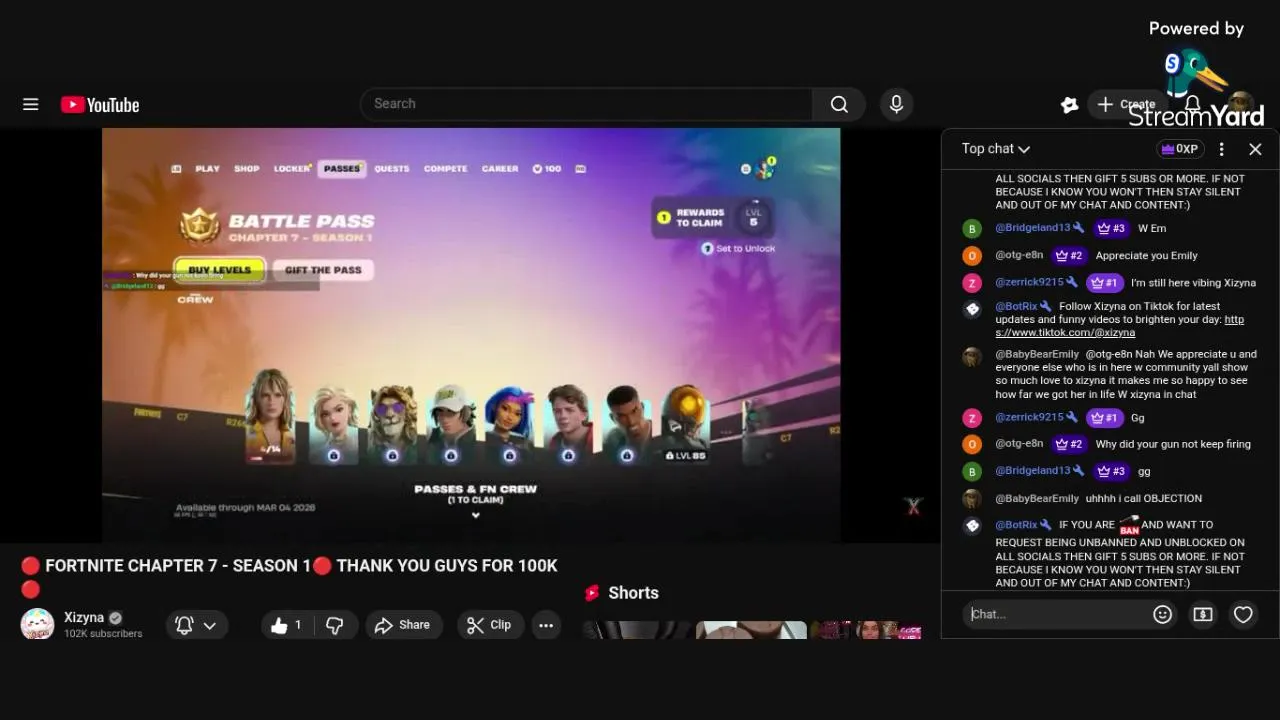Click the Rewards to Claim panel
The height and width of the screenshot is (720, 1280).
[712, 217]
